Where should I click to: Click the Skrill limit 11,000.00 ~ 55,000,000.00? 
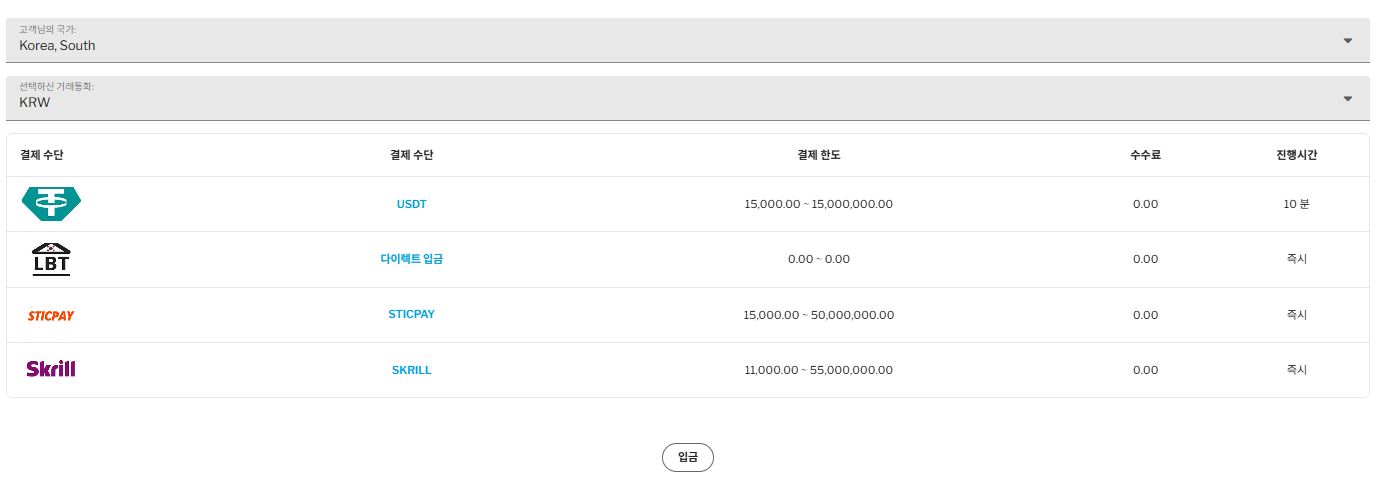[818, 370]
